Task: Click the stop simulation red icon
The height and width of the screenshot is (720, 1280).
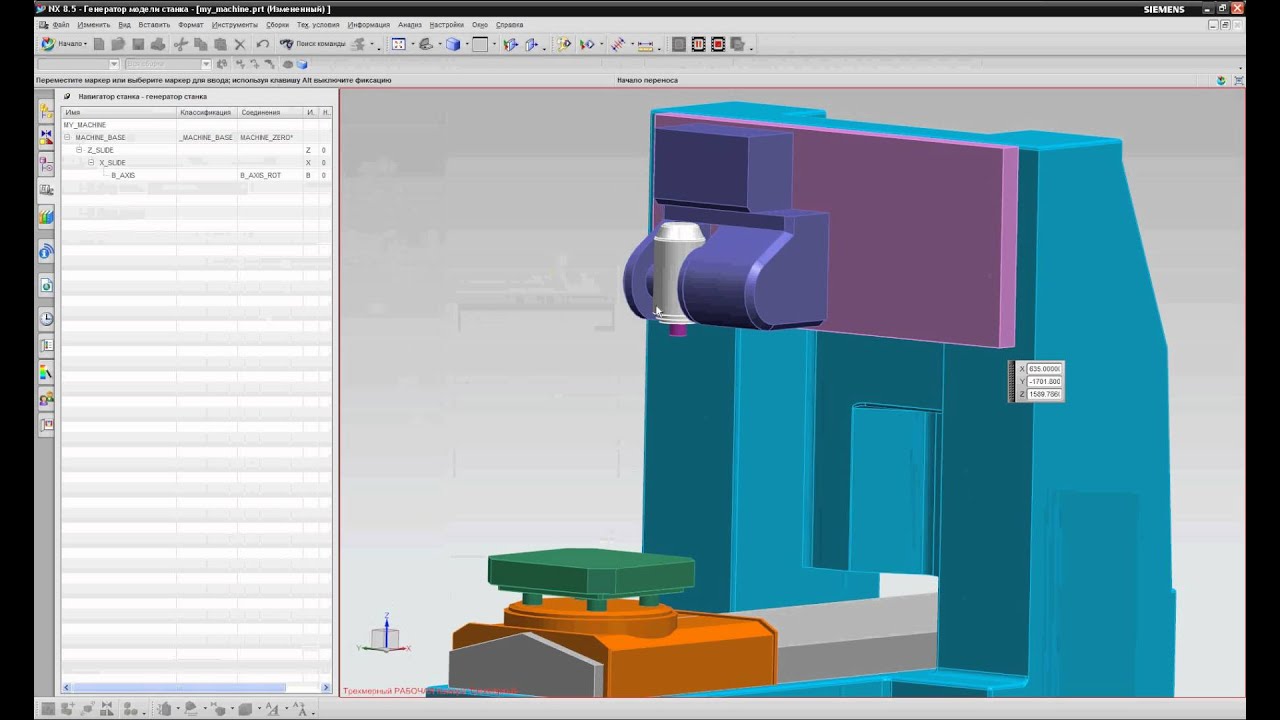Action: 718,44
